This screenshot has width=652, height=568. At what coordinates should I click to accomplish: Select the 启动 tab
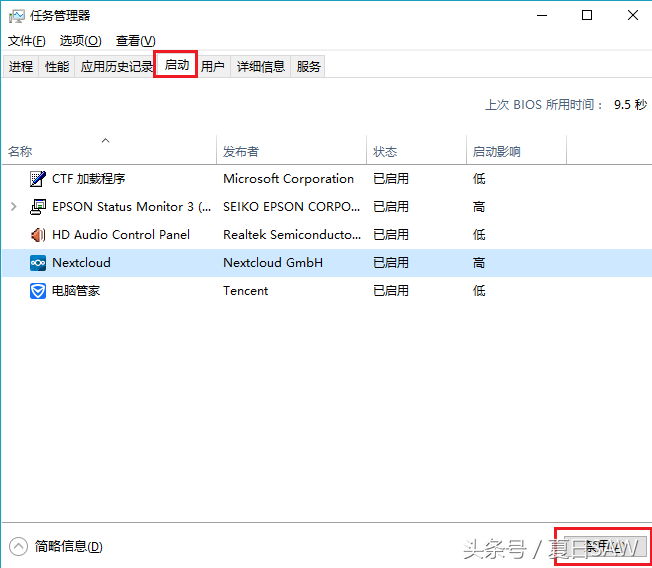176,65
